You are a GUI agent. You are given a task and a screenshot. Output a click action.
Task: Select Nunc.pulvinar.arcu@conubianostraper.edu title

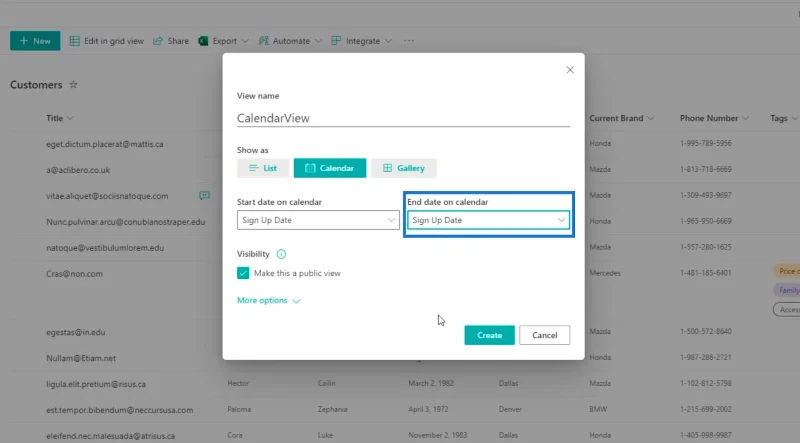coord(126,222)
